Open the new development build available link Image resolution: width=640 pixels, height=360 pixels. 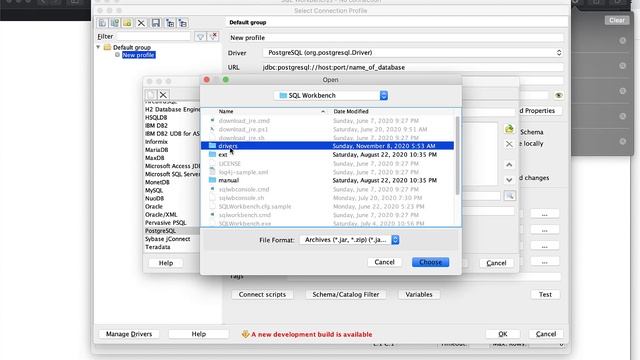(x=311, y=334)
